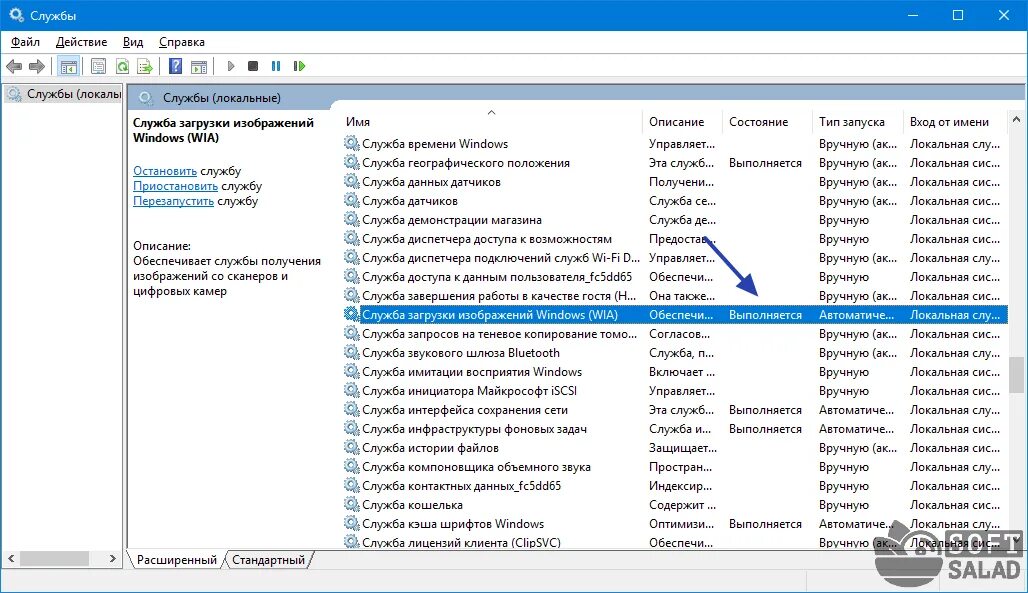Click the Start service play icon

(x=231, y=66)
